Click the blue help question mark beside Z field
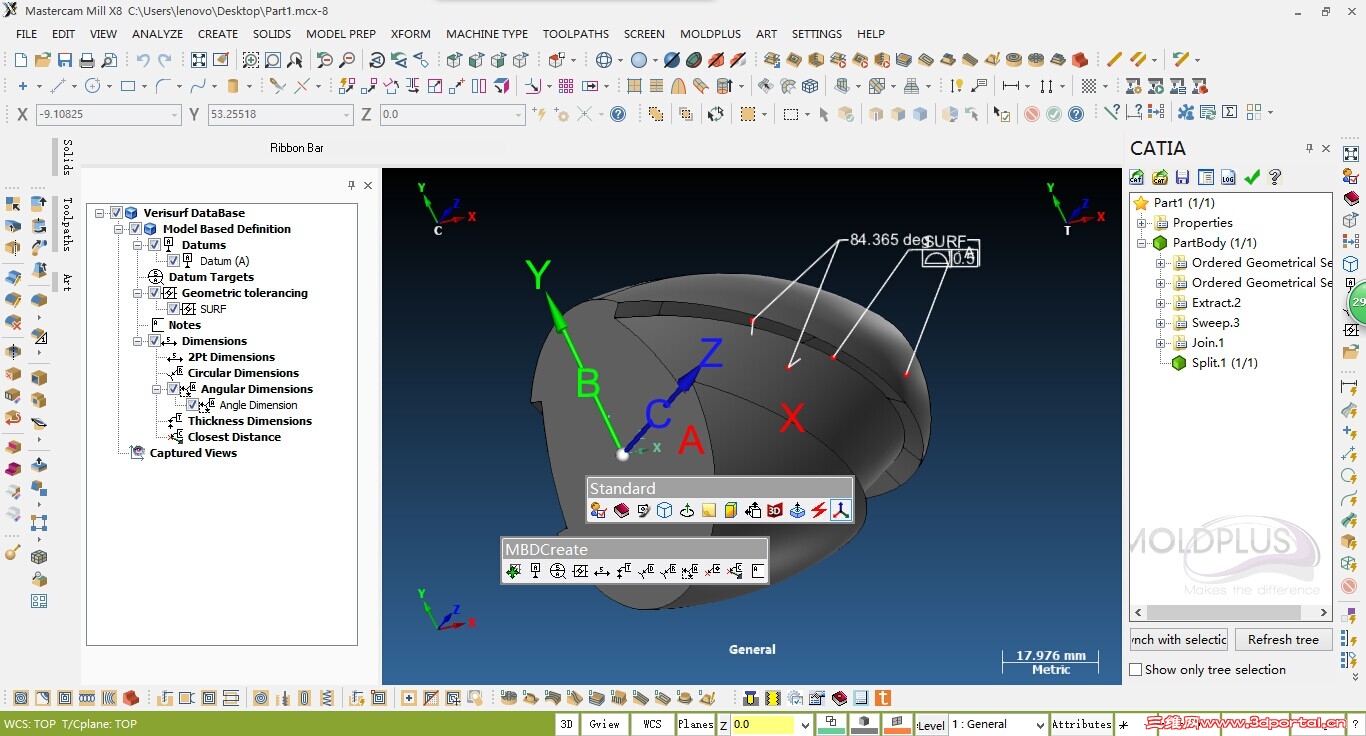 (x=618, y=114)
